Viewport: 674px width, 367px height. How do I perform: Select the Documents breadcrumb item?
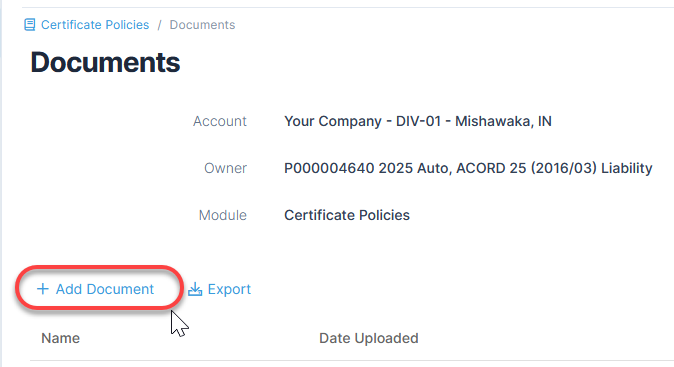202,25
